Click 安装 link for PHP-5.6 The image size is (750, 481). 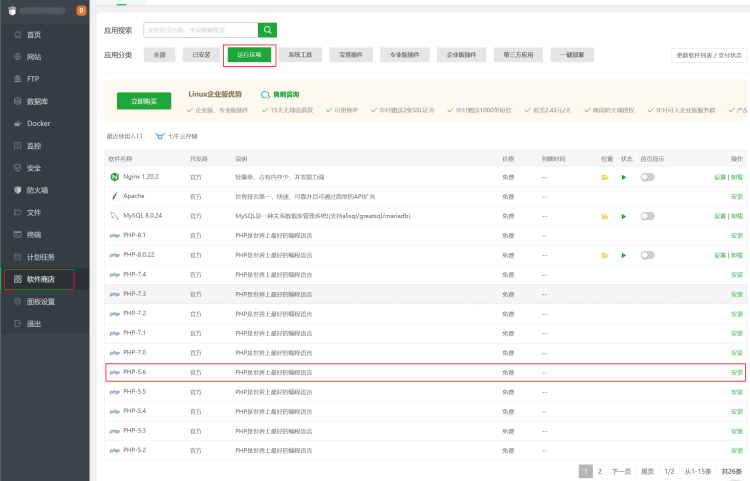pos(737,372)
